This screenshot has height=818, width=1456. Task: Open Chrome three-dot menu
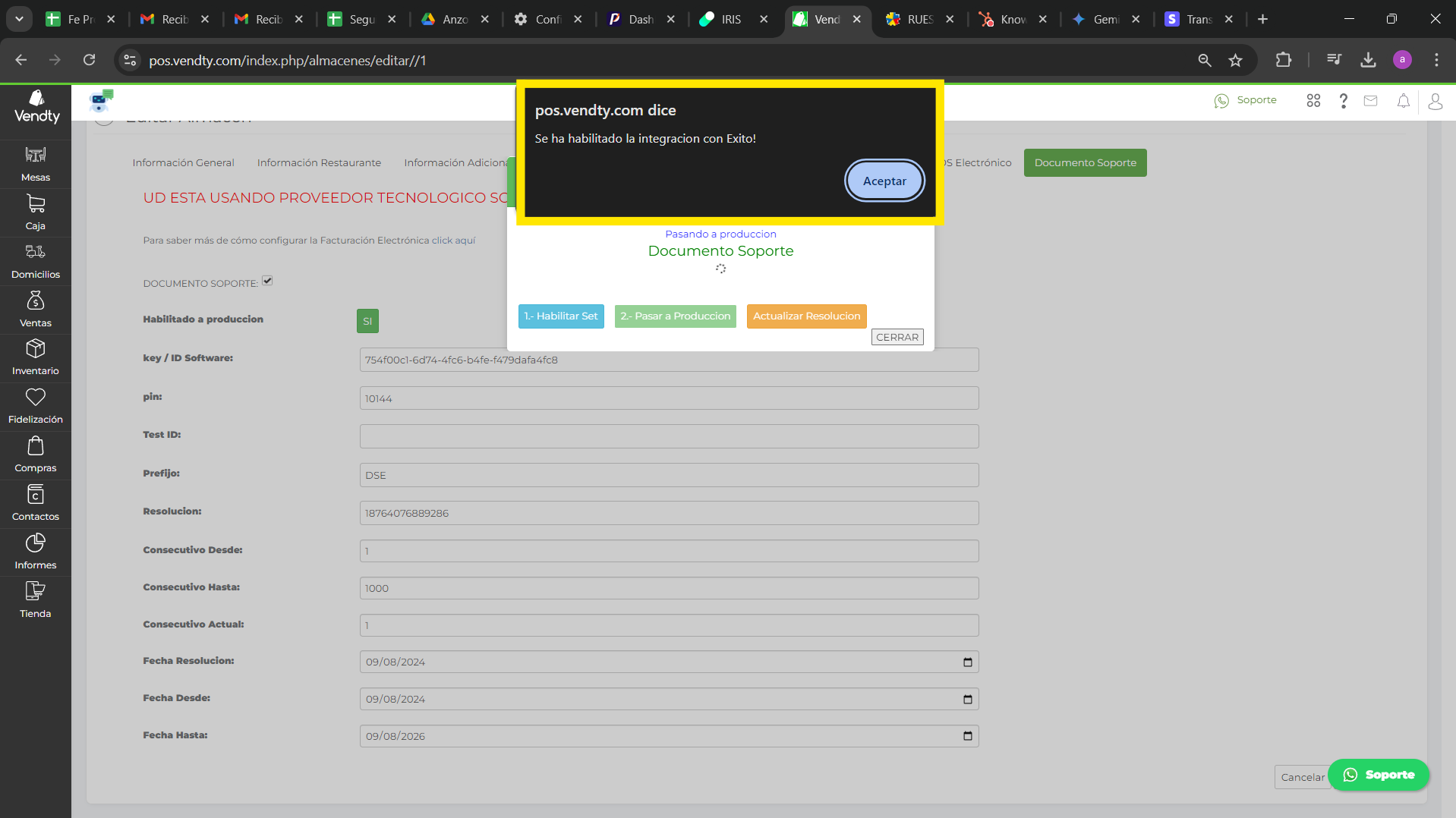[x=1436, y=60]
